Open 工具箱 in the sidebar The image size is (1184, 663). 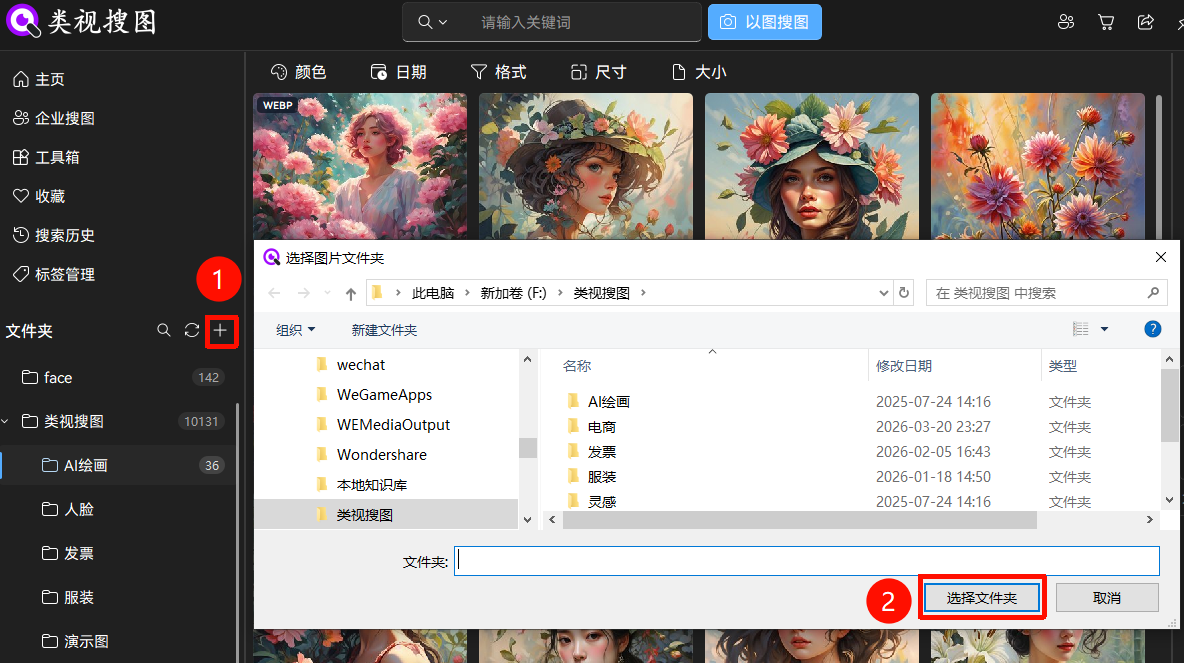tap(46, 157)
